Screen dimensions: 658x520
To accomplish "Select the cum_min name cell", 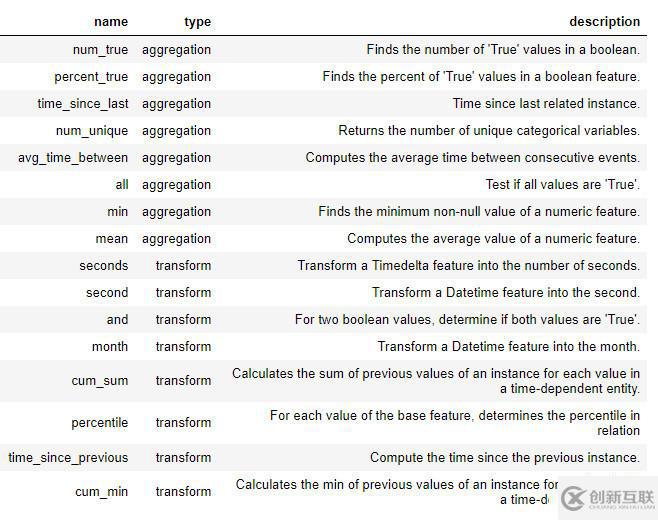I will pos(102,491).
